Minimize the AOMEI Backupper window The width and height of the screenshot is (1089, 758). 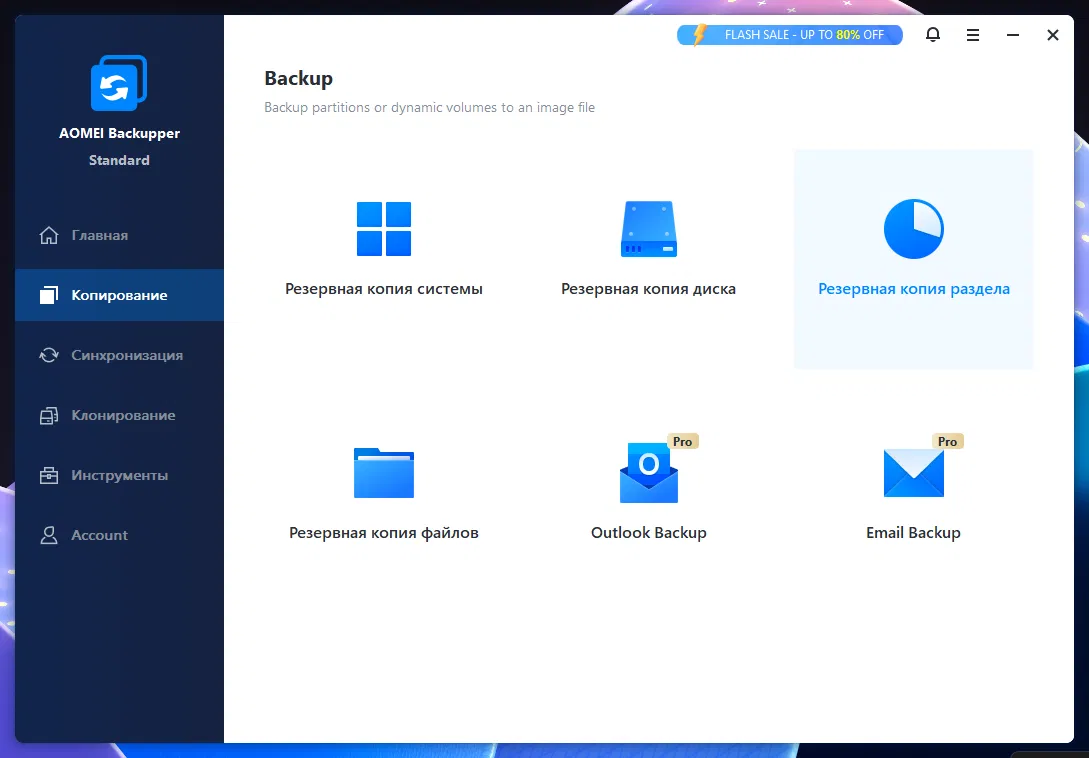coord(1013,35)
